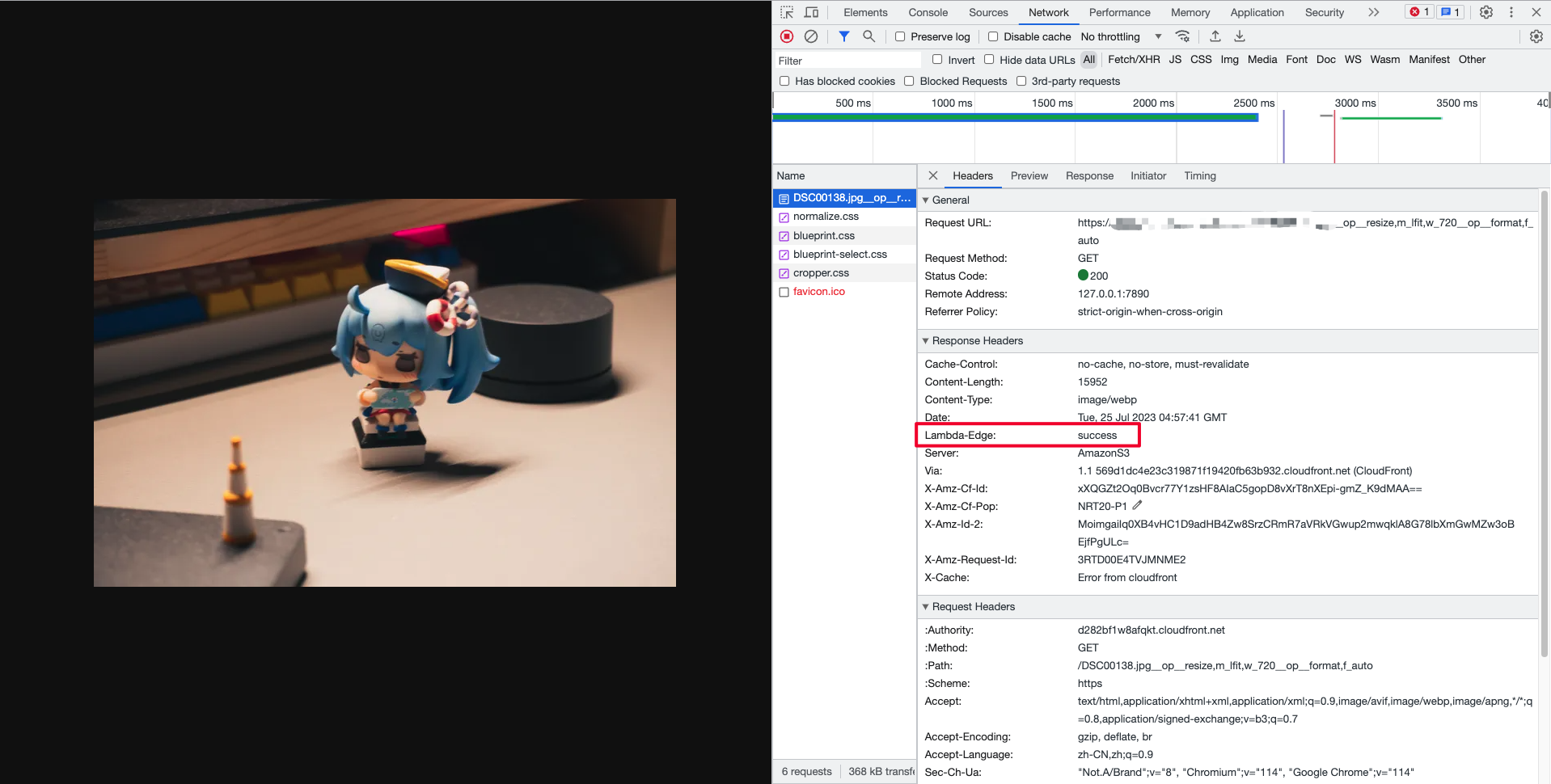The height and width of the screenshot is (784, 1551).
Task: Enable Preserve log checkbox
Action: (900, 36)
